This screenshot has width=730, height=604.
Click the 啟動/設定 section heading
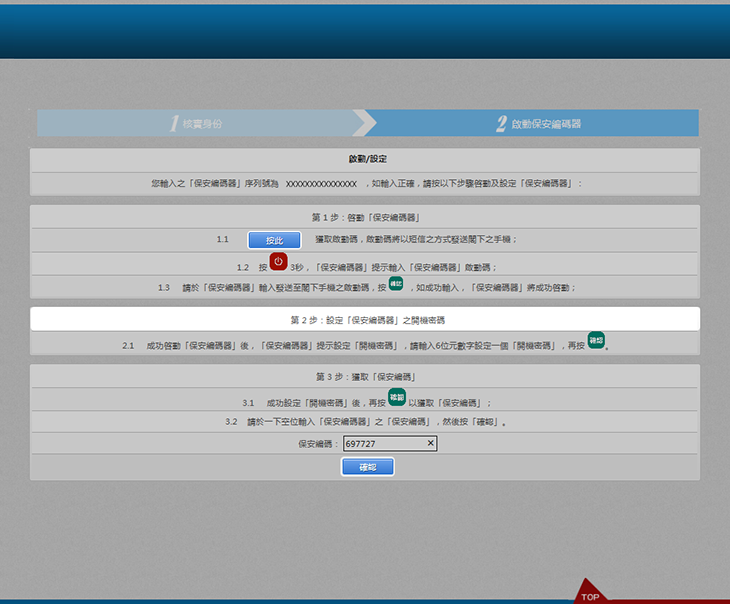tap(366, 159)
